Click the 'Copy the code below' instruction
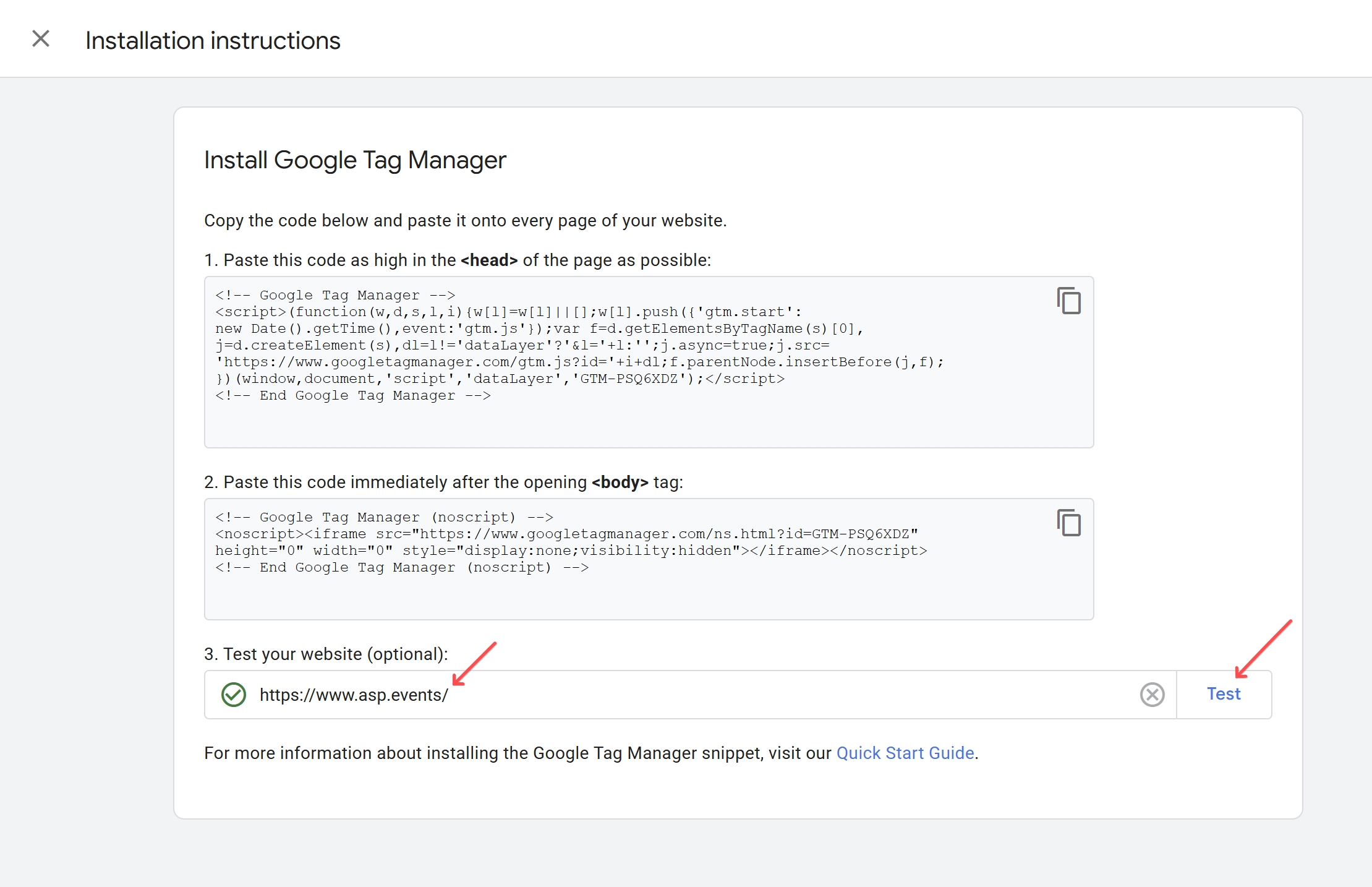 click(x=466, y=220)
